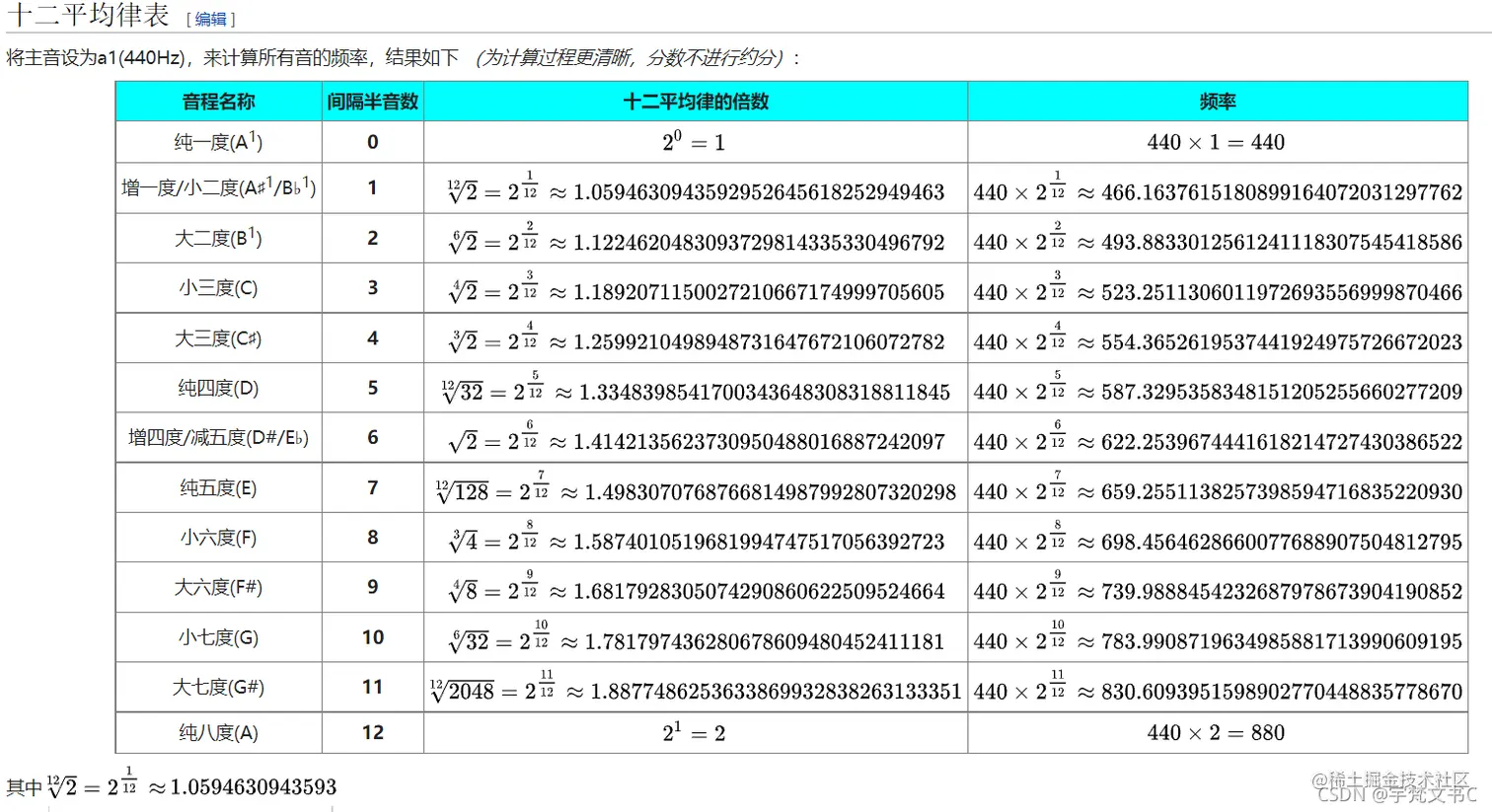Click frequency value 659.25511382573985947168352209930
The width and height of the screenshot is (1492, 812).
tap(1282, 492)
